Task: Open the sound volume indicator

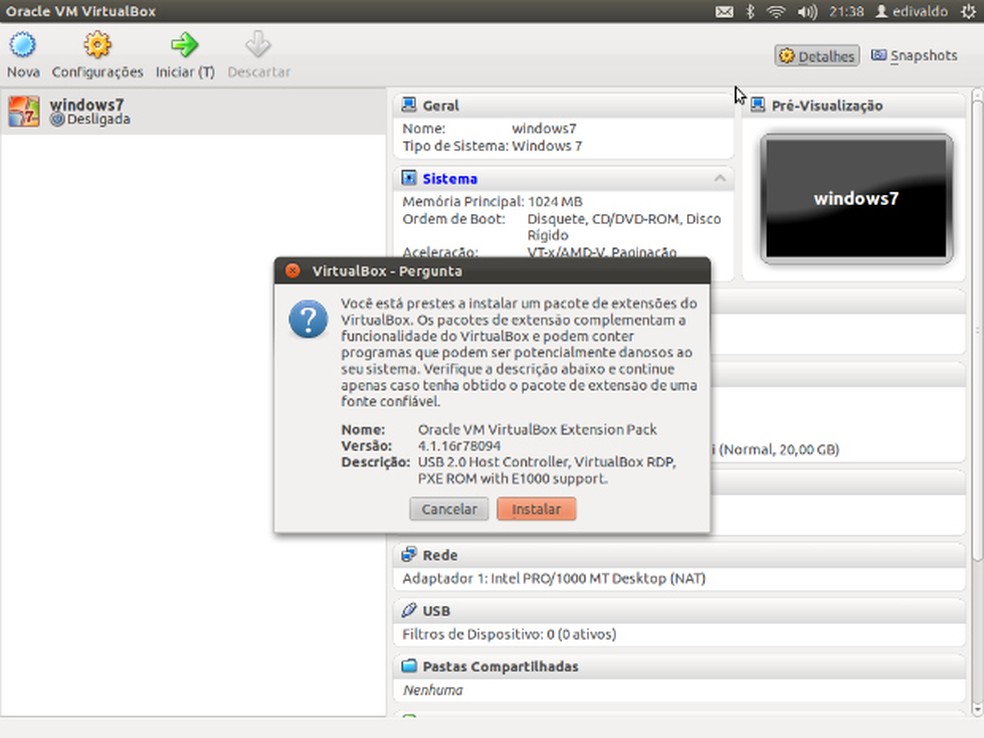Action: 807,11
